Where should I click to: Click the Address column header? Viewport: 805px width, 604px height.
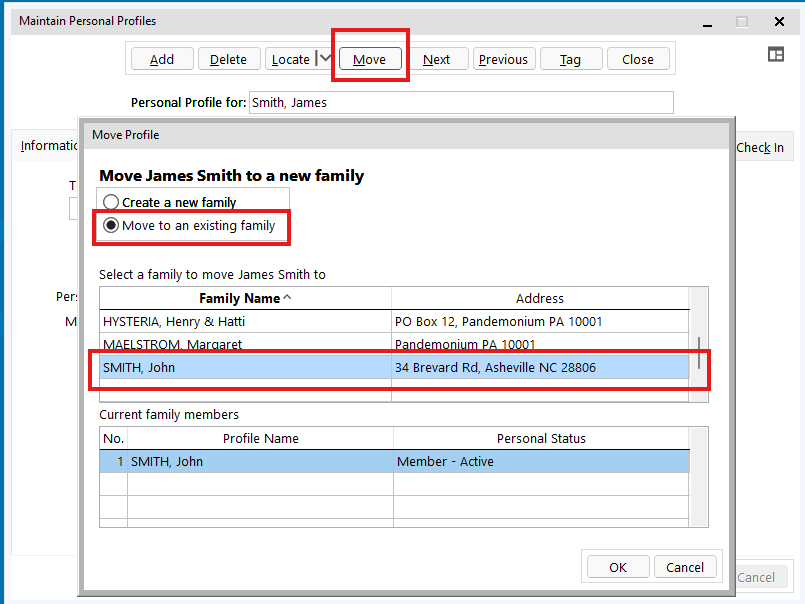pyautogui.click(x=539, y=298)
